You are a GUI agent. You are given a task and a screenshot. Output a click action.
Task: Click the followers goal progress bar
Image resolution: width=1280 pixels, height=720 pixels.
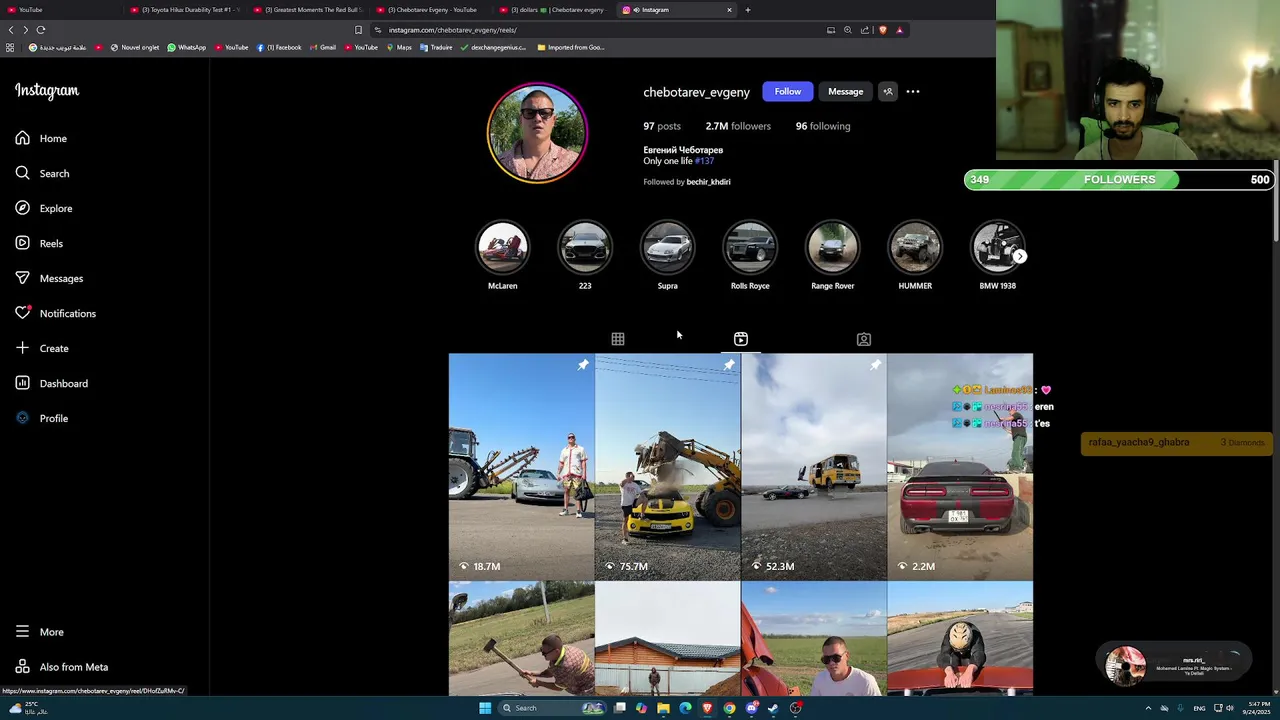[1119, 180]
